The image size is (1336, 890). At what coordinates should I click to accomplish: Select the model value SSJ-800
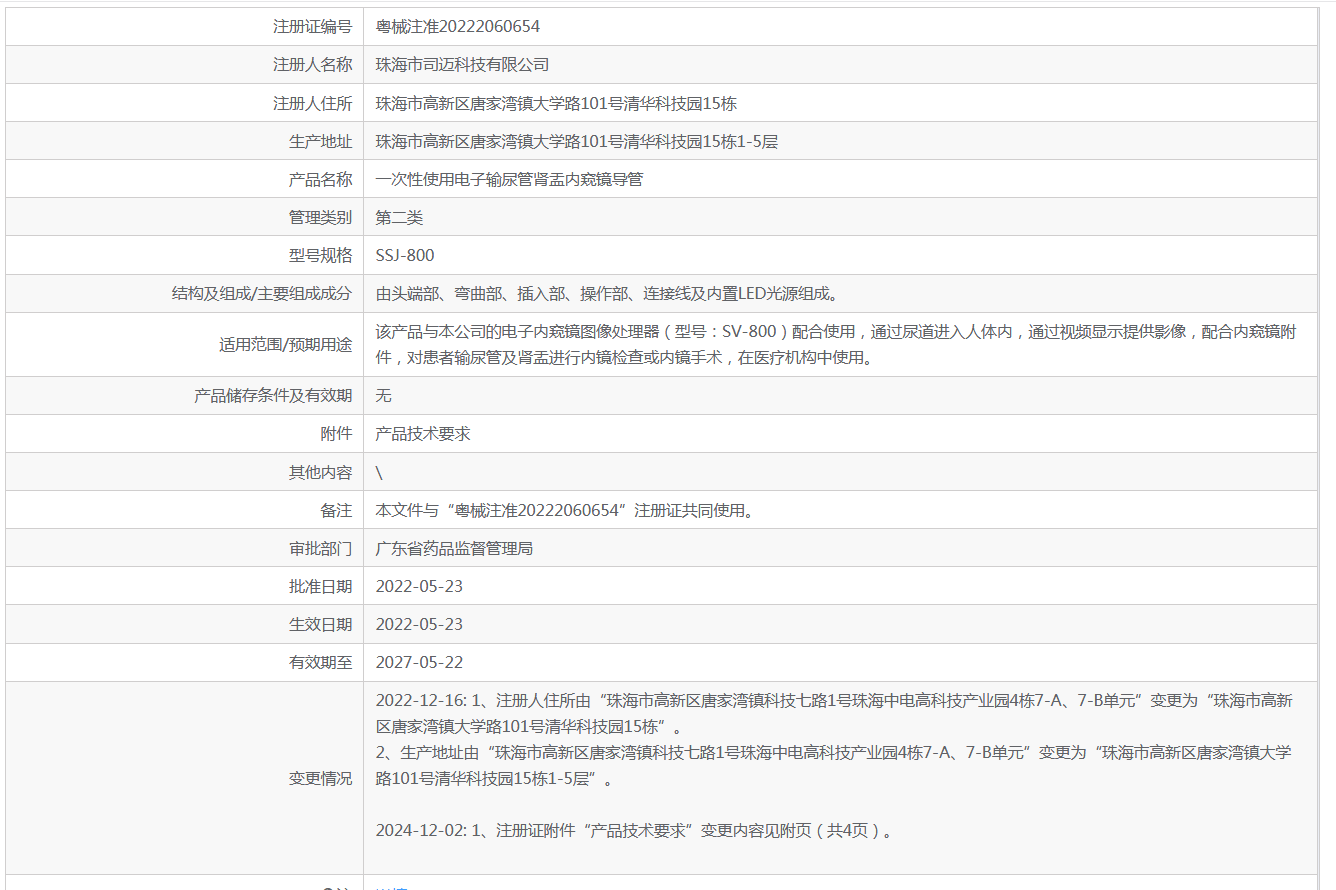[x=405, y=255]
